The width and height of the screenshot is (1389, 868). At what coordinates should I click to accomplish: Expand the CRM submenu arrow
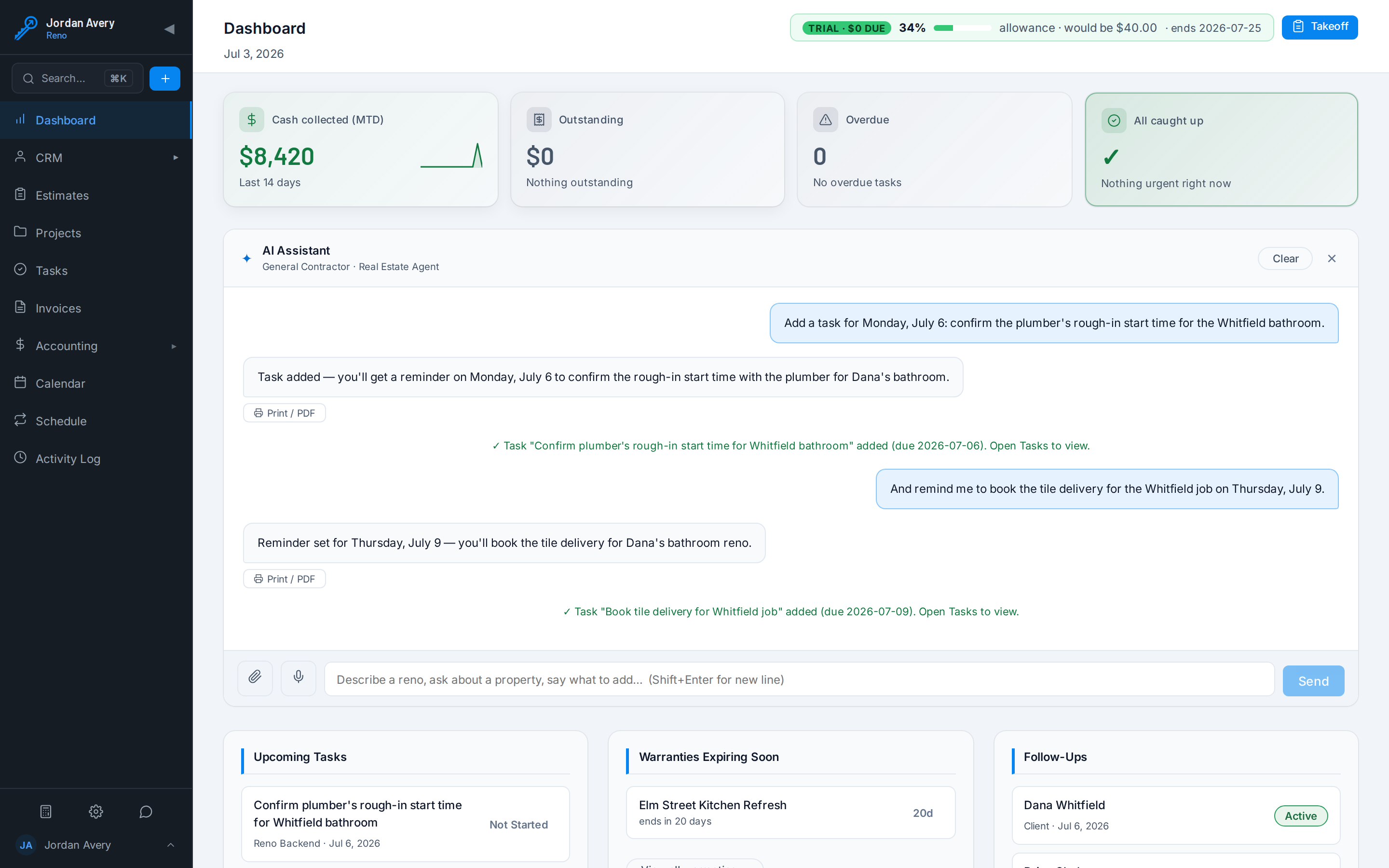[176, 158]
